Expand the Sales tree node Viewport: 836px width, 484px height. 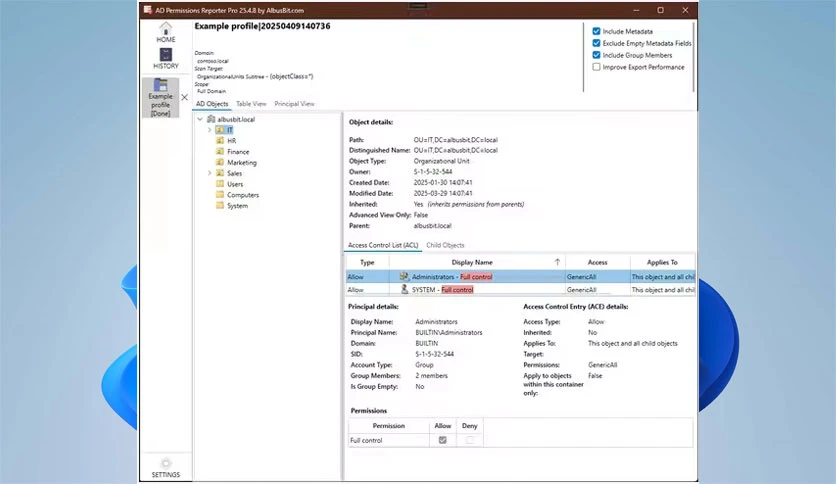[210, 173]
